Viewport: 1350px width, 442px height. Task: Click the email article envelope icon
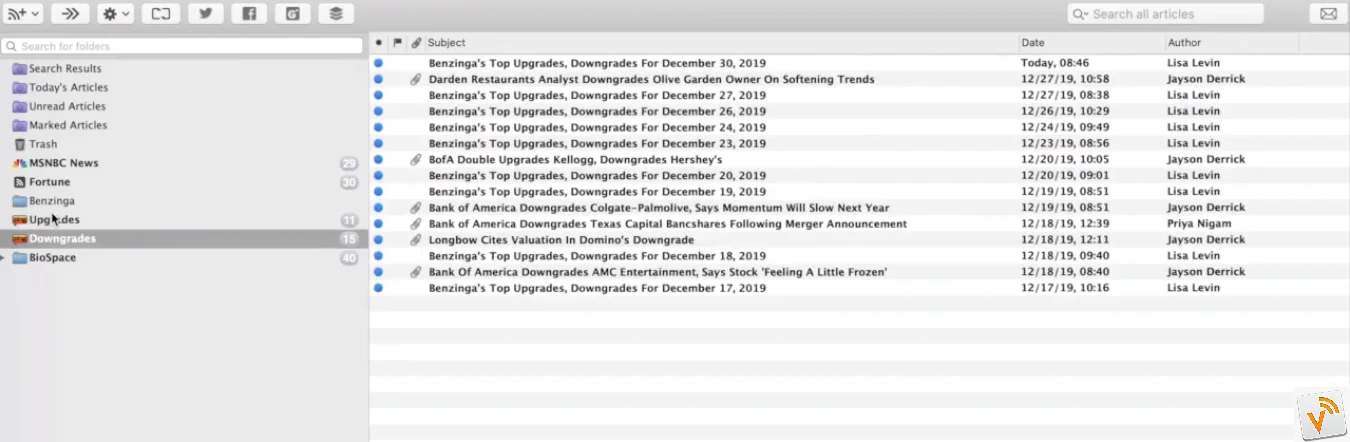1328,14
